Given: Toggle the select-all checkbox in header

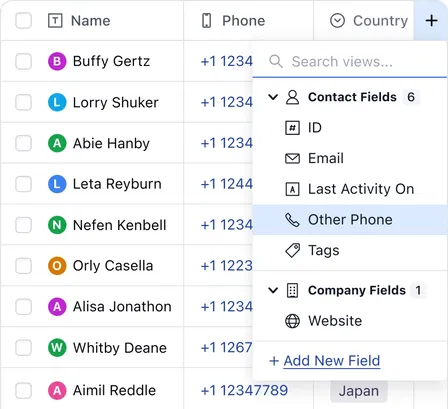Looking at the screenshot, I should pyautogui.click(x=24, y=21).
